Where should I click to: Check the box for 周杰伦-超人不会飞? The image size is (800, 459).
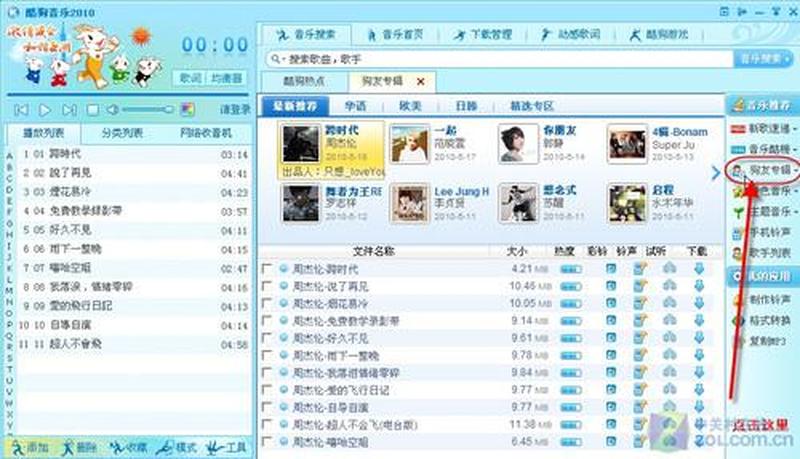point(266,424)
